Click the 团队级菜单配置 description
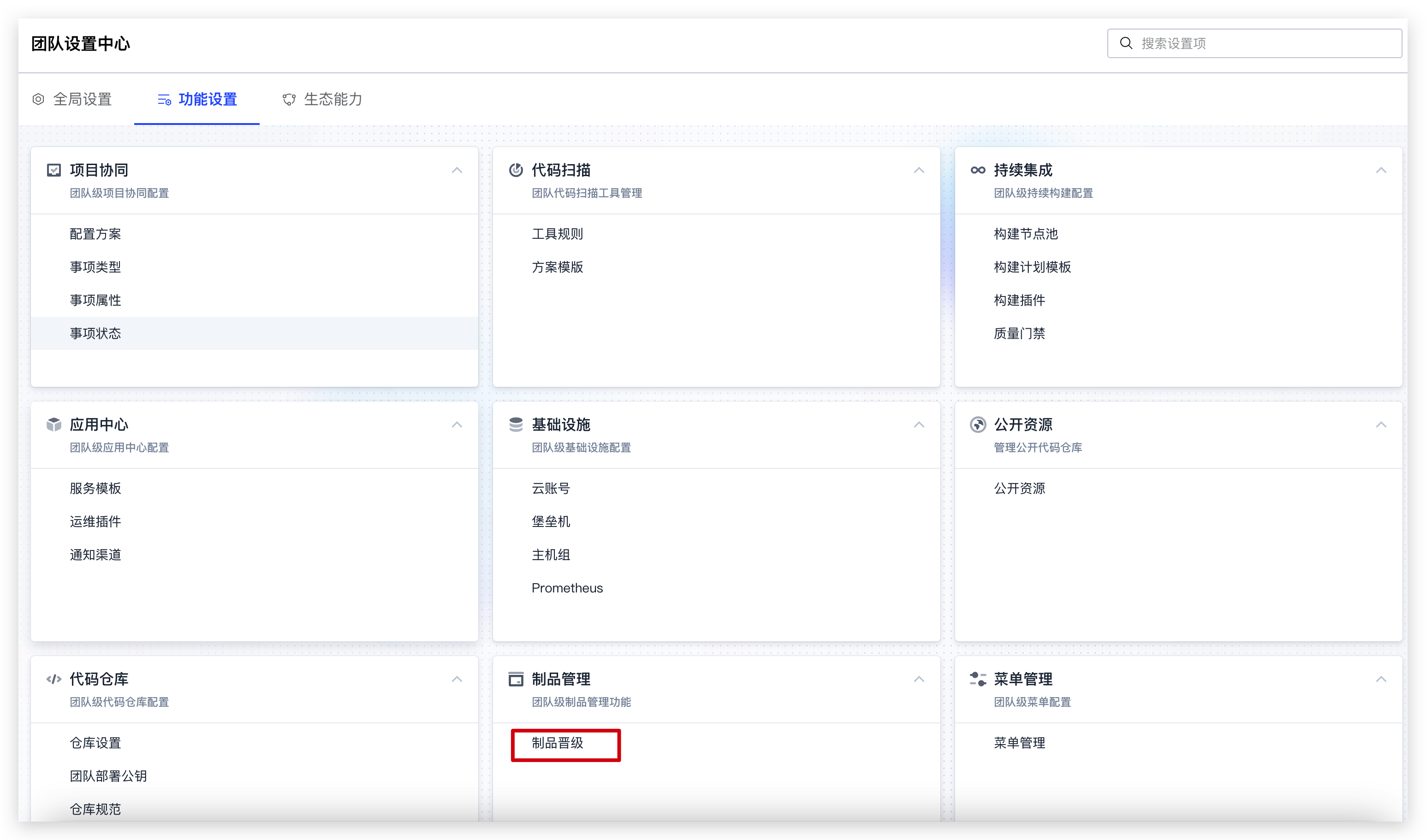 (x=1032, y=702)
